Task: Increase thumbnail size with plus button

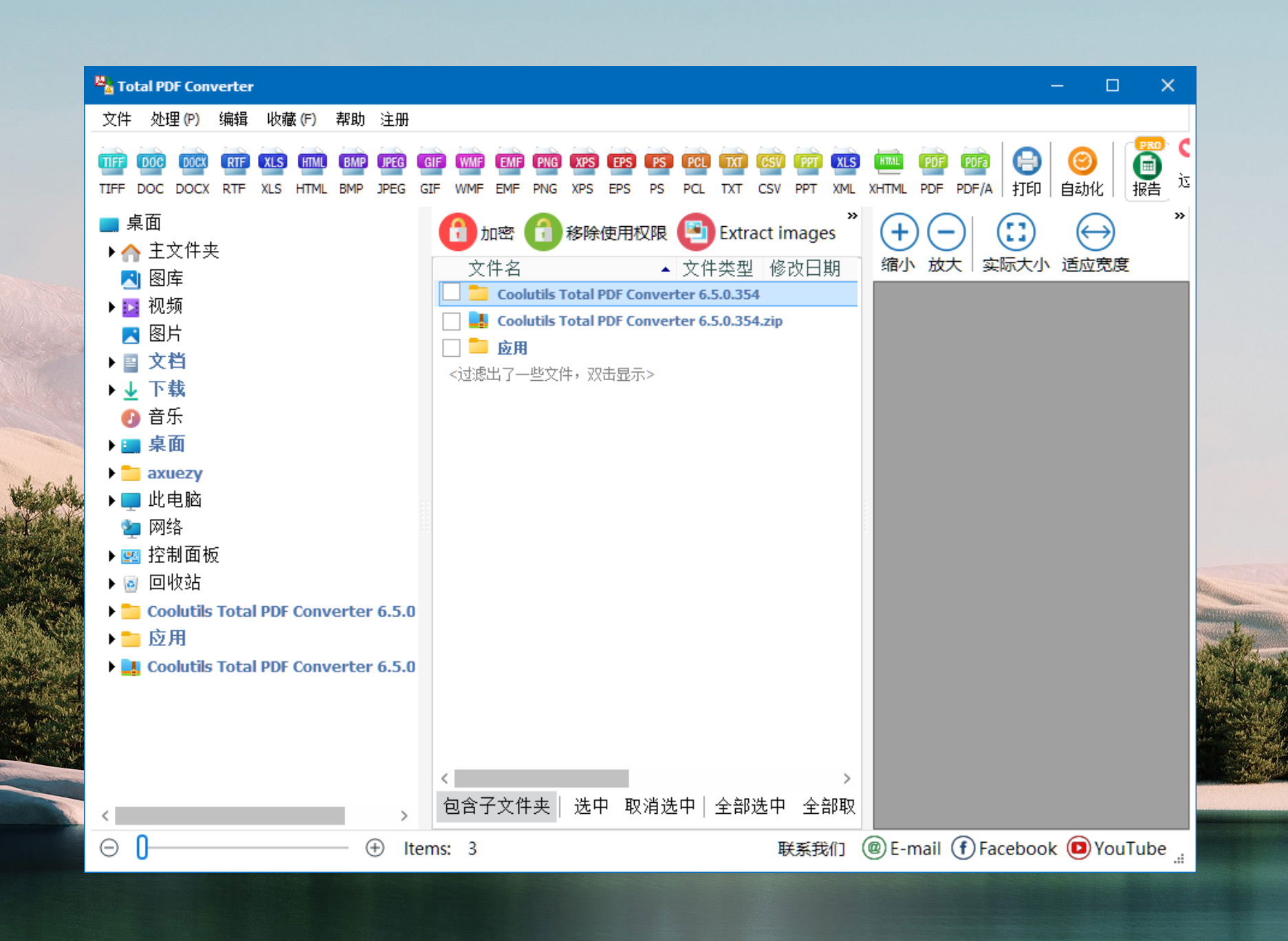Action: [375, 848]
